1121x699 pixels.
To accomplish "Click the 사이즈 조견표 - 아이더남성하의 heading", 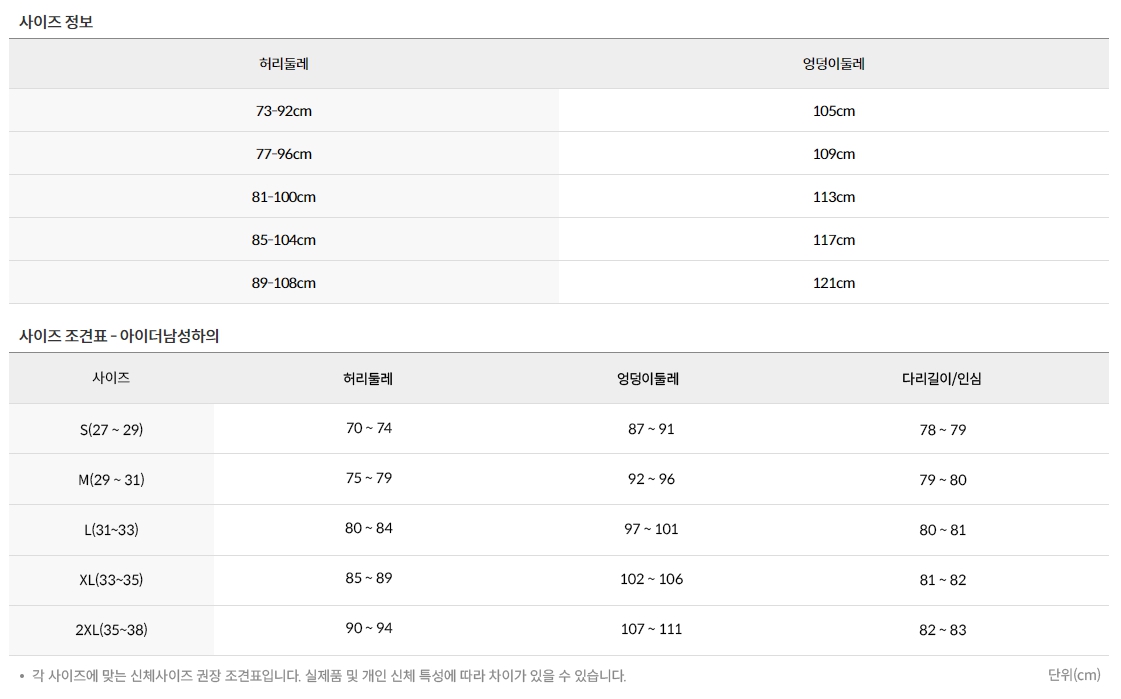I will click(x=119, y=336).
